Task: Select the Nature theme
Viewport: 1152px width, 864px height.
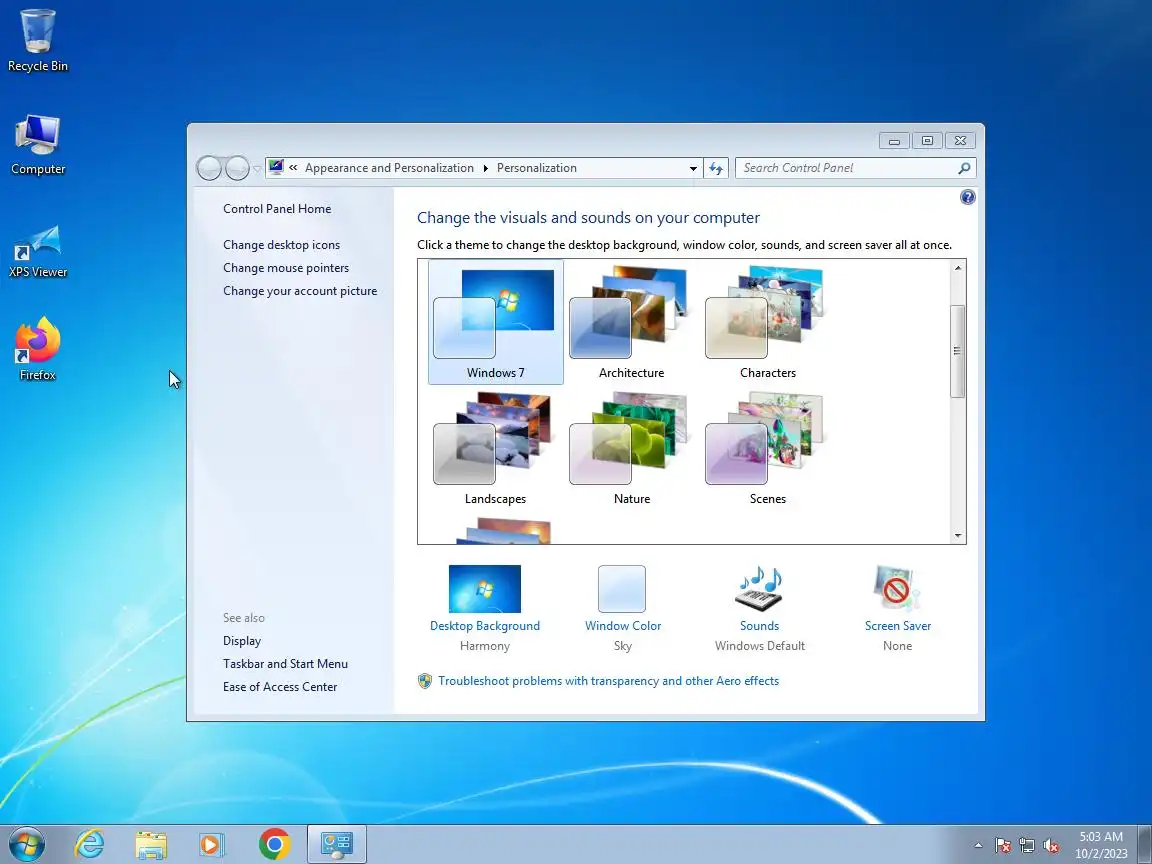Action: tap(631, 448)
